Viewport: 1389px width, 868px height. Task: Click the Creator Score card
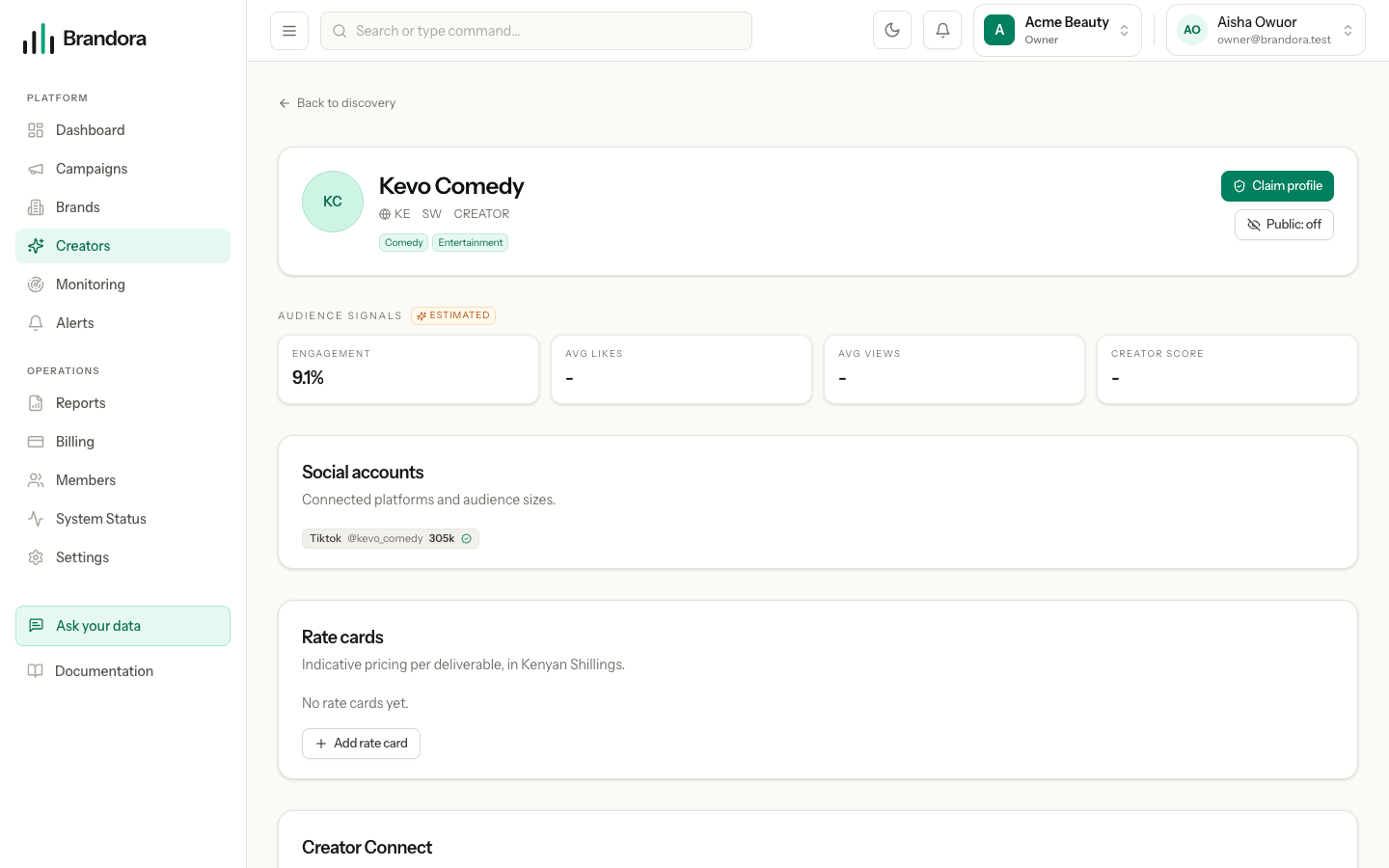[x=1227, y=369]
